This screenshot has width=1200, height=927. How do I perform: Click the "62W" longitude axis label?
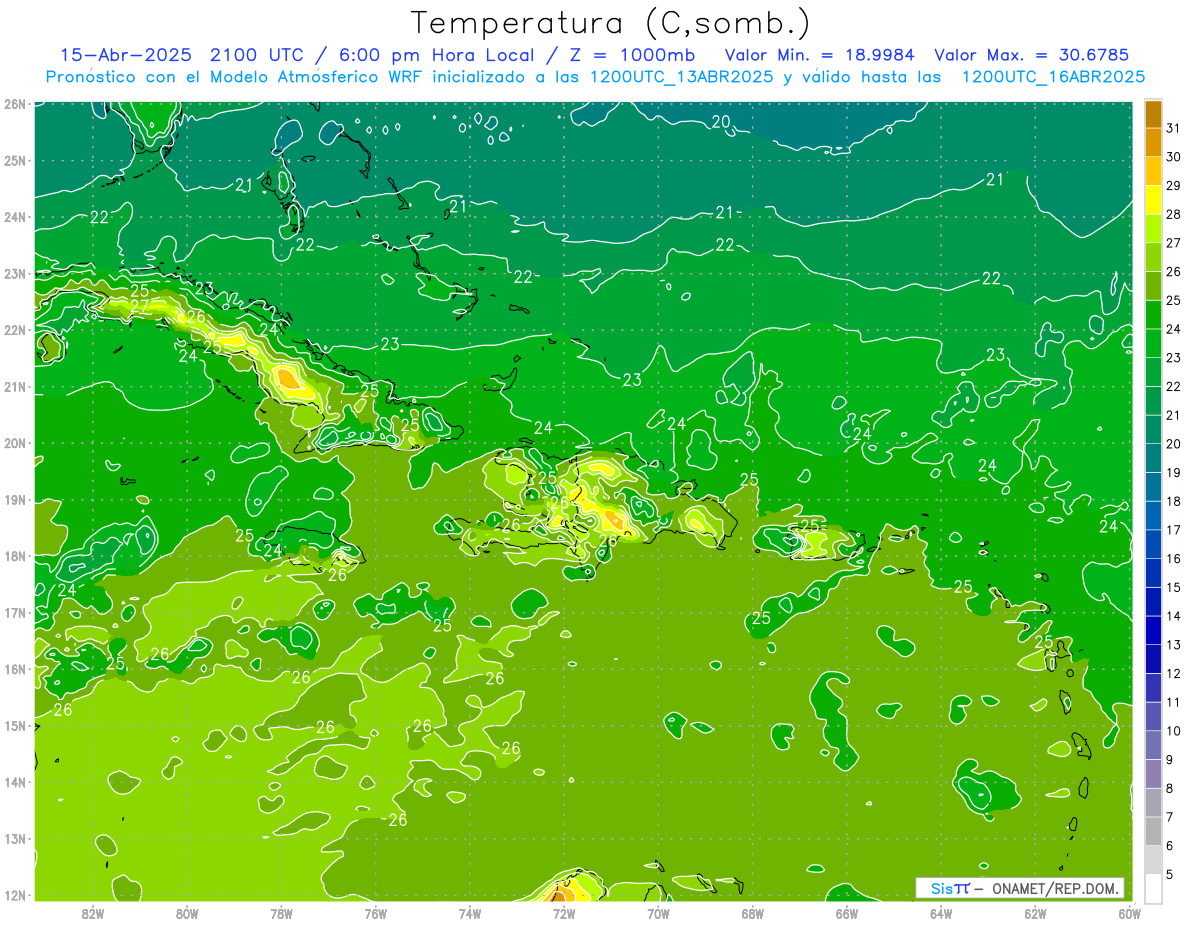tap(1035, 913)
